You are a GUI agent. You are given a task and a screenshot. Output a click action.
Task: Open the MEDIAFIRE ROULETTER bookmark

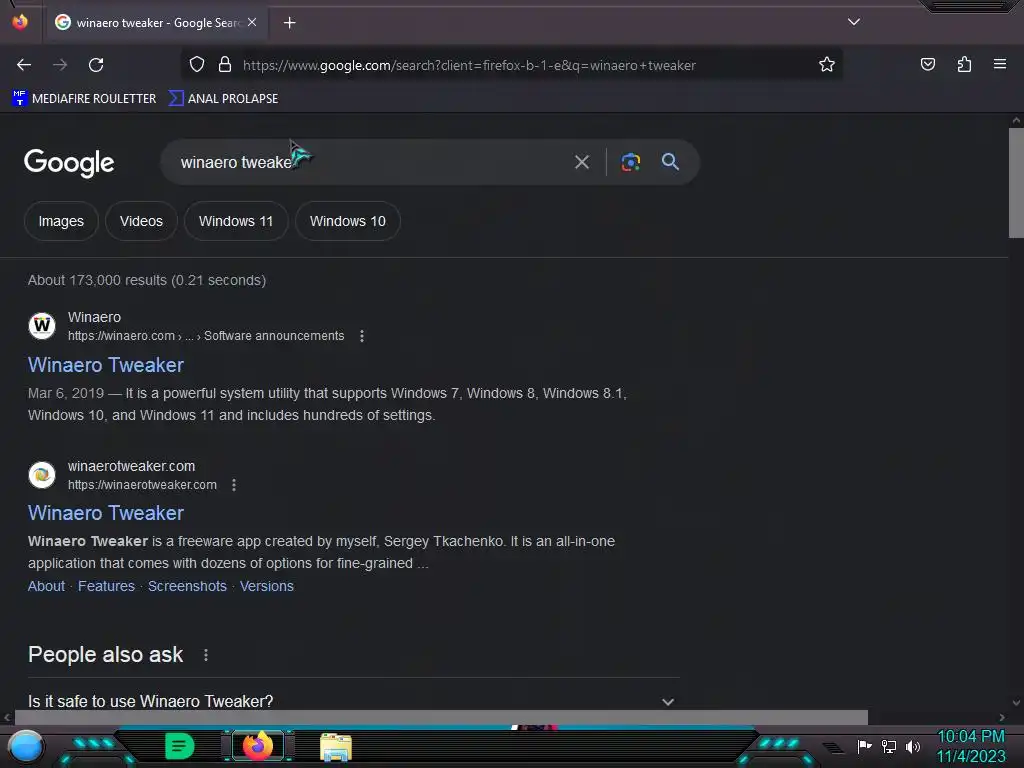click(84, 99)
